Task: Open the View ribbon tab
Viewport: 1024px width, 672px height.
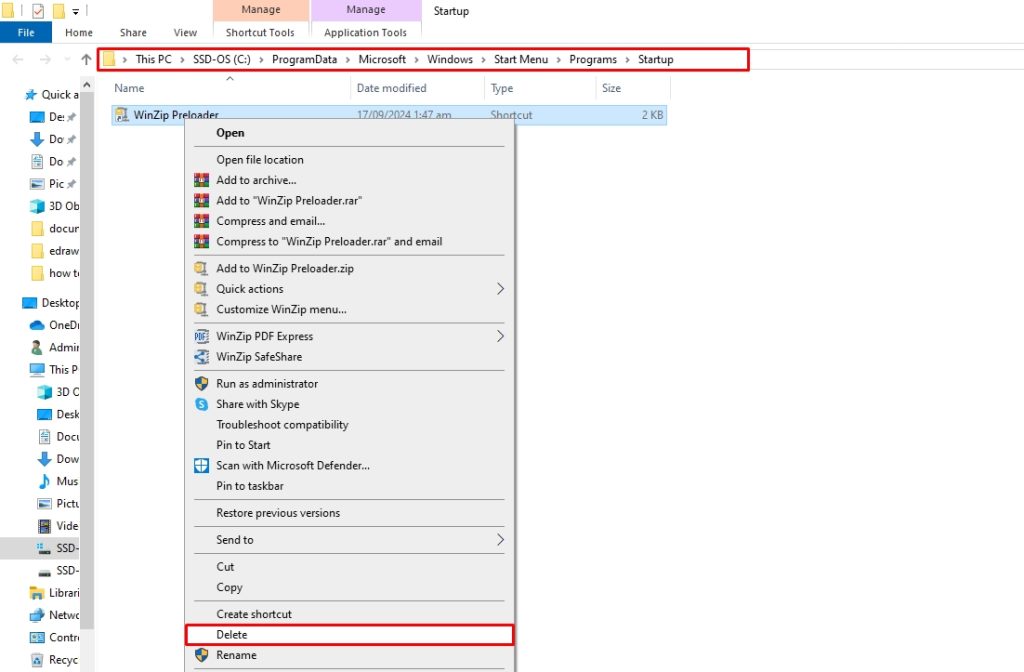Action: click(x=185, y=33)
